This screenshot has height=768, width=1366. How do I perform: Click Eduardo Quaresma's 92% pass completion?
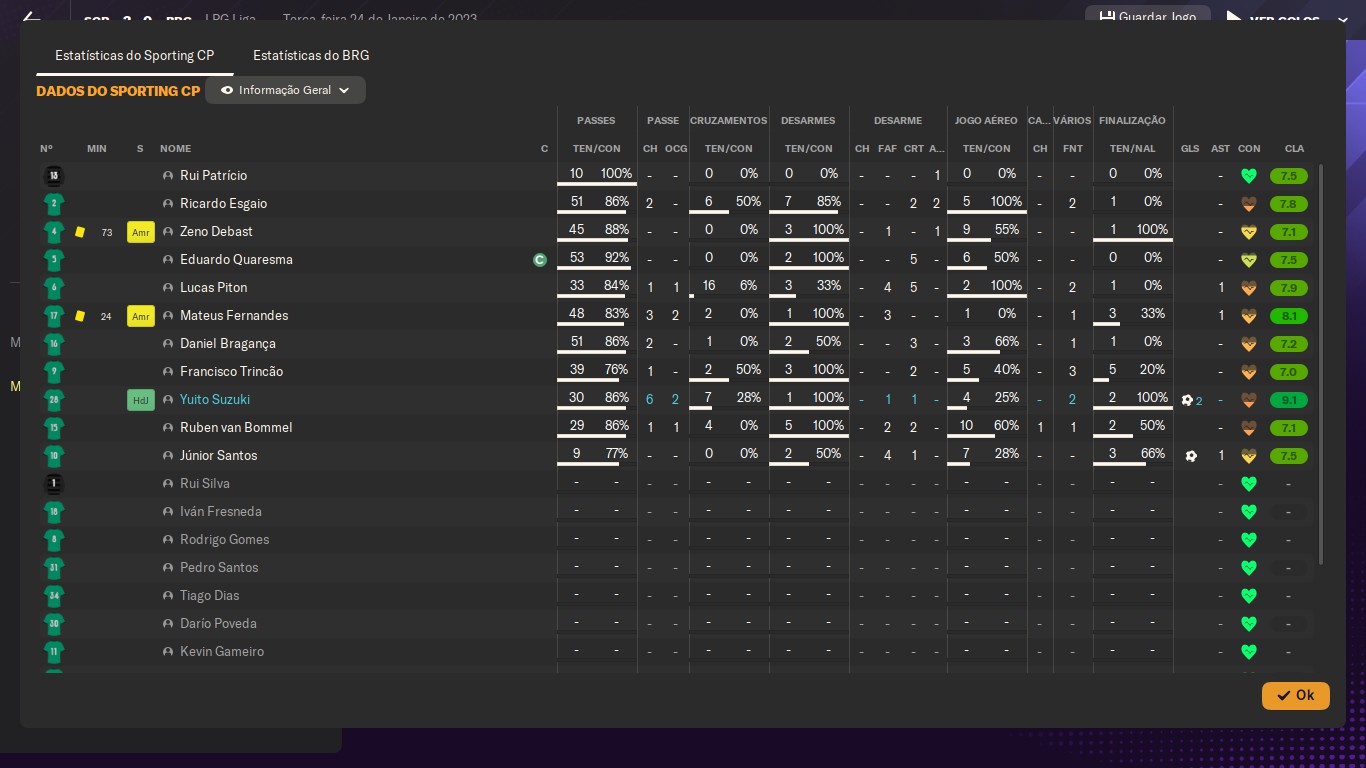[x=617, y=258]
